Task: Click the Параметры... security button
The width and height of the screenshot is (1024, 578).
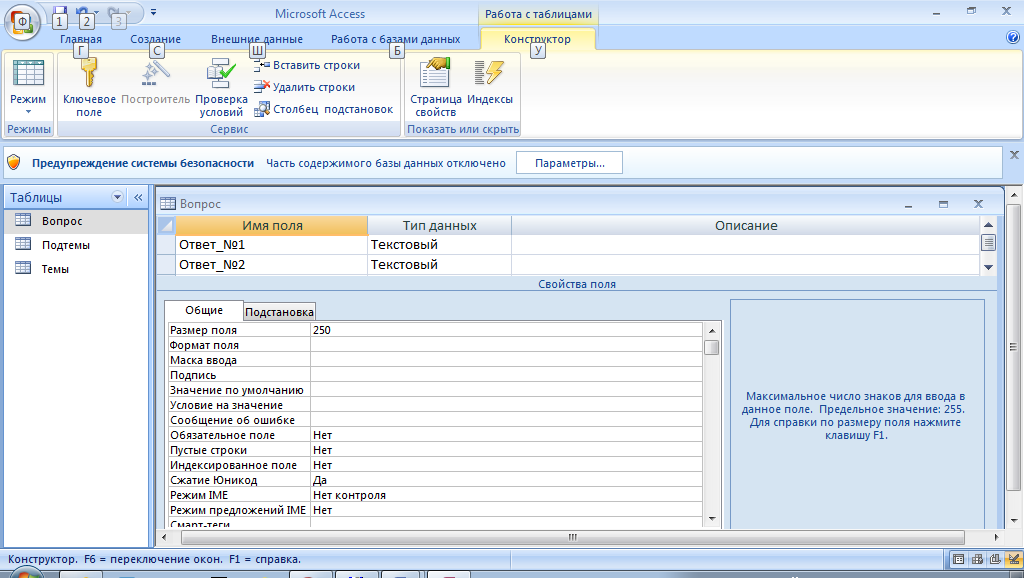Action: pos(569,163)
